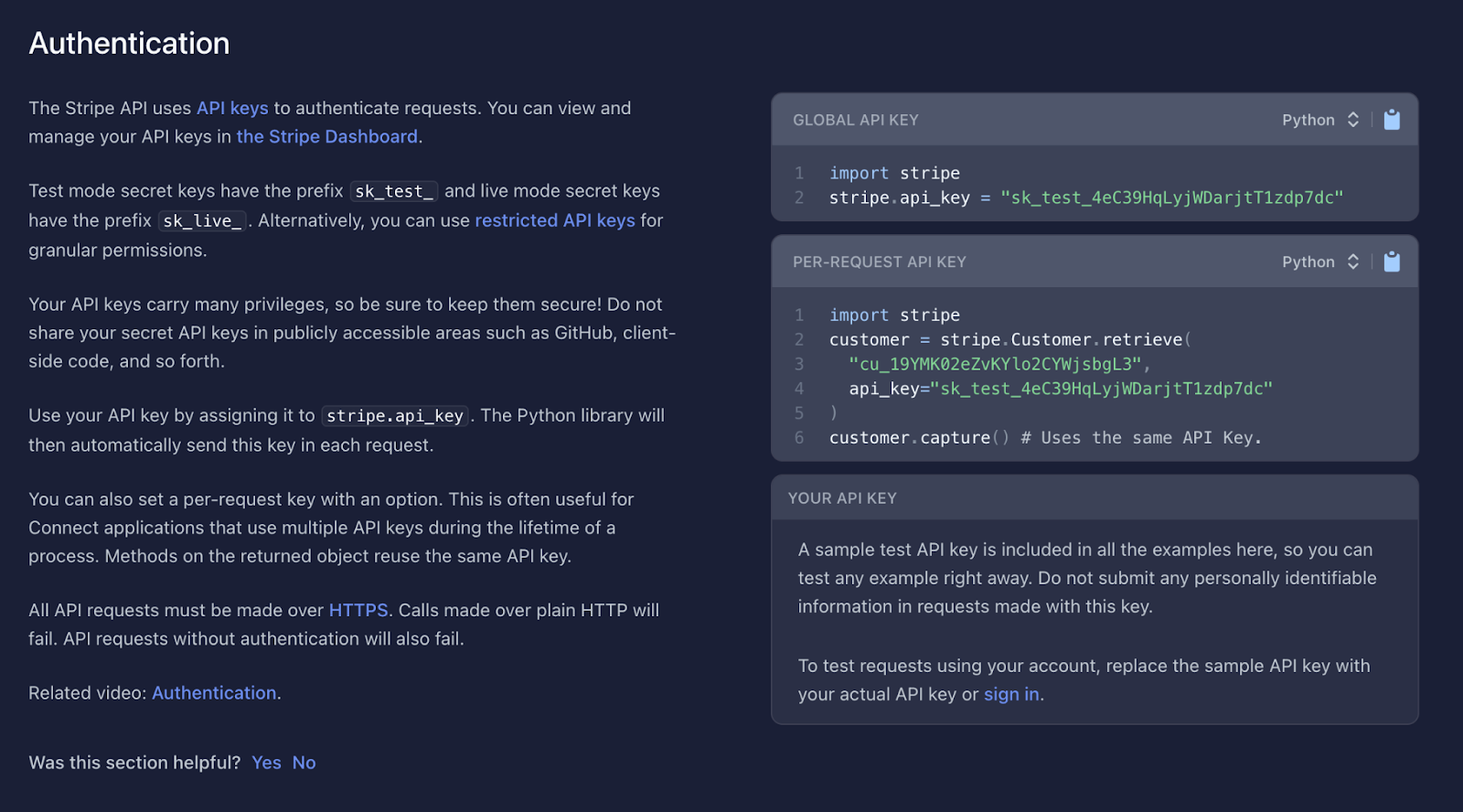Click the GLOBAL API KEY panel title
1463x812 pixels.
click(x=856, y=120)
